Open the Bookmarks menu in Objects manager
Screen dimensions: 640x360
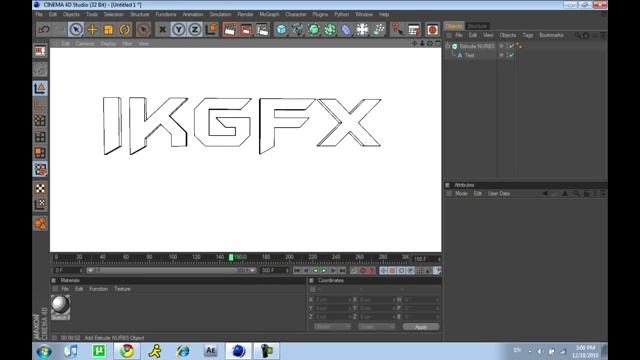(551, 35)
